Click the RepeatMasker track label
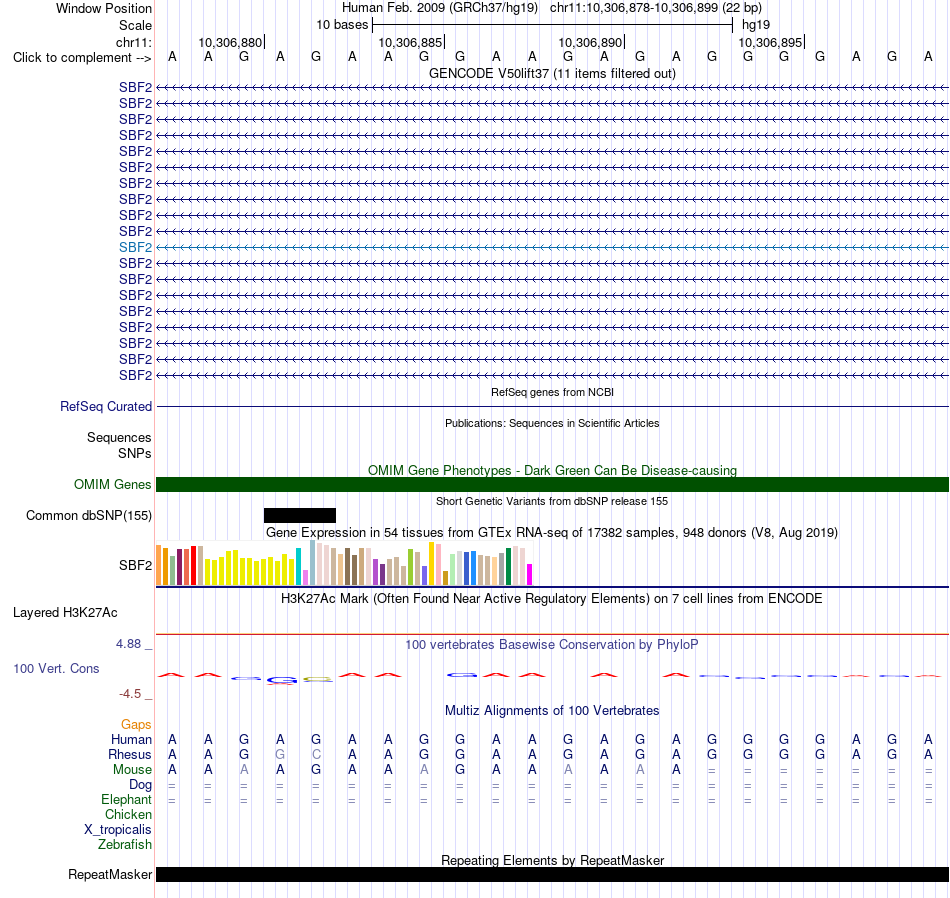Screen dimensions: 950x898 (110, 874)
